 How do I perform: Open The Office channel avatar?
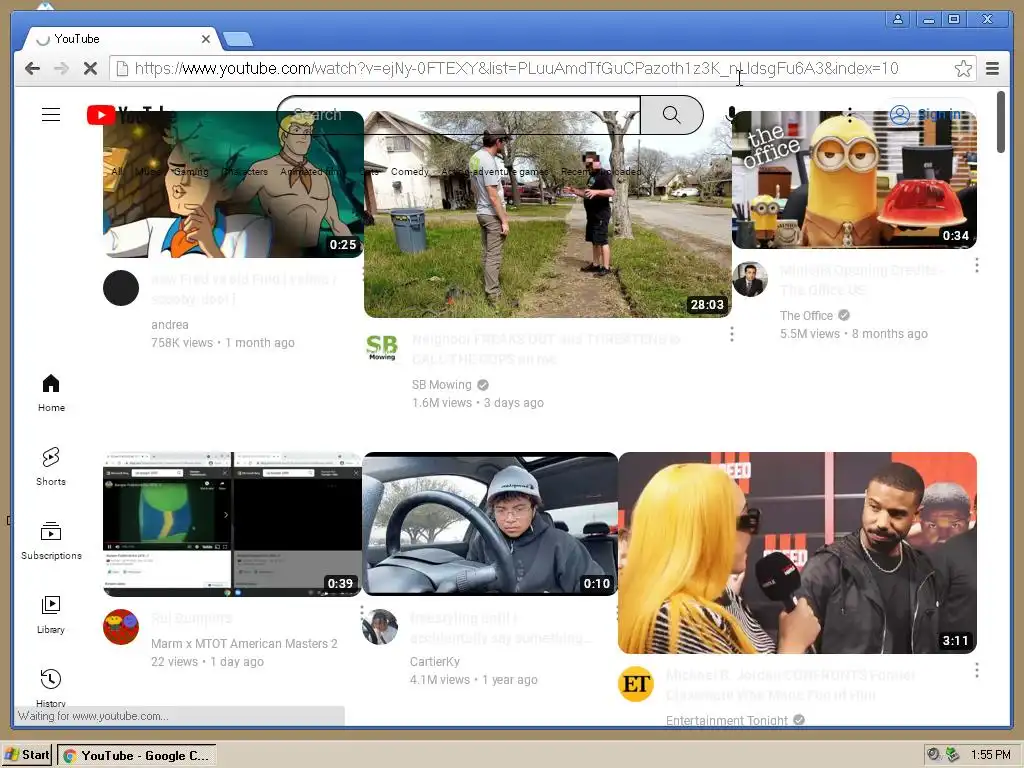coord(750,279)
